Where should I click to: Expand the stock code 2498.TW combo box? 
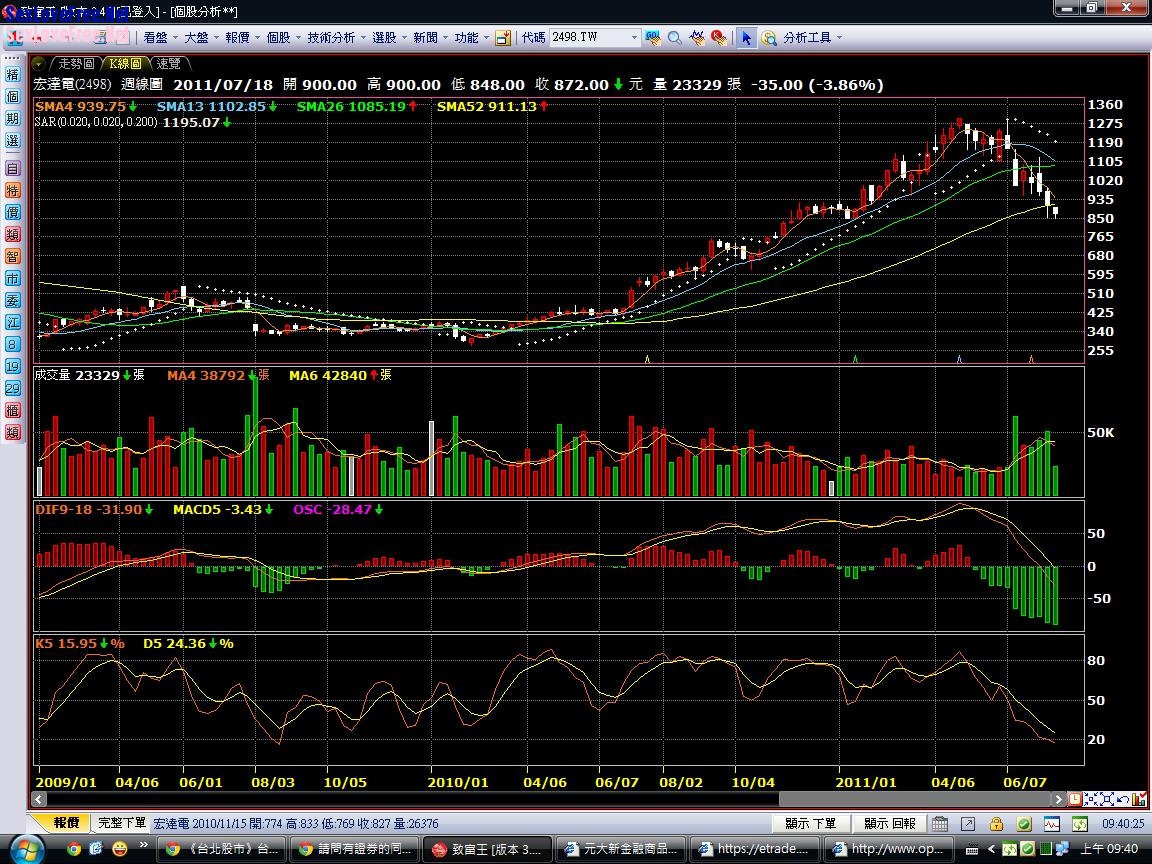pyautogui.click(x=633, y=38)
